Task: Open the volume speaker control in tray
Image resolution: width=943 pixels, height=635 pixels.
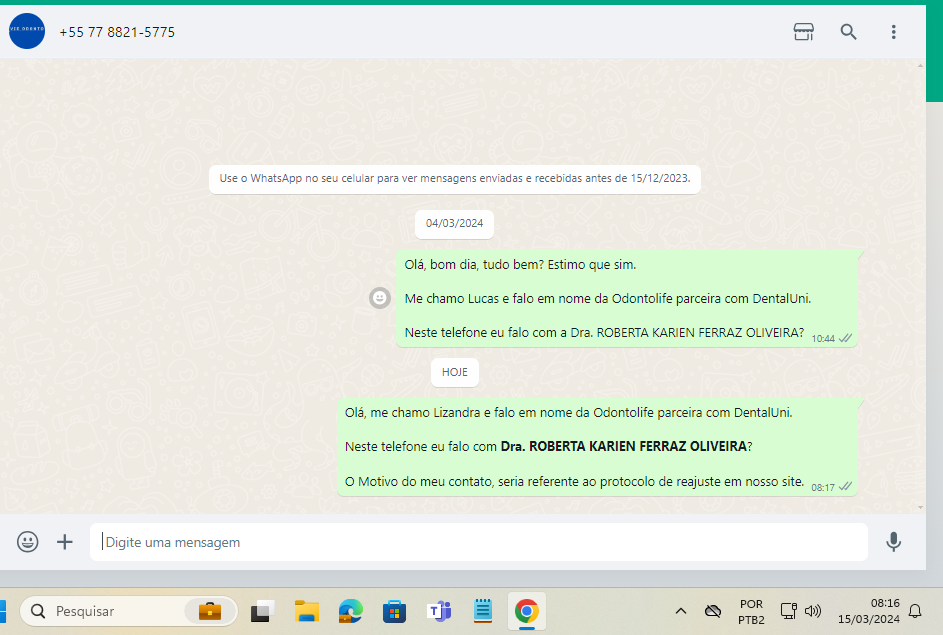Action: [x=813, y=611]
